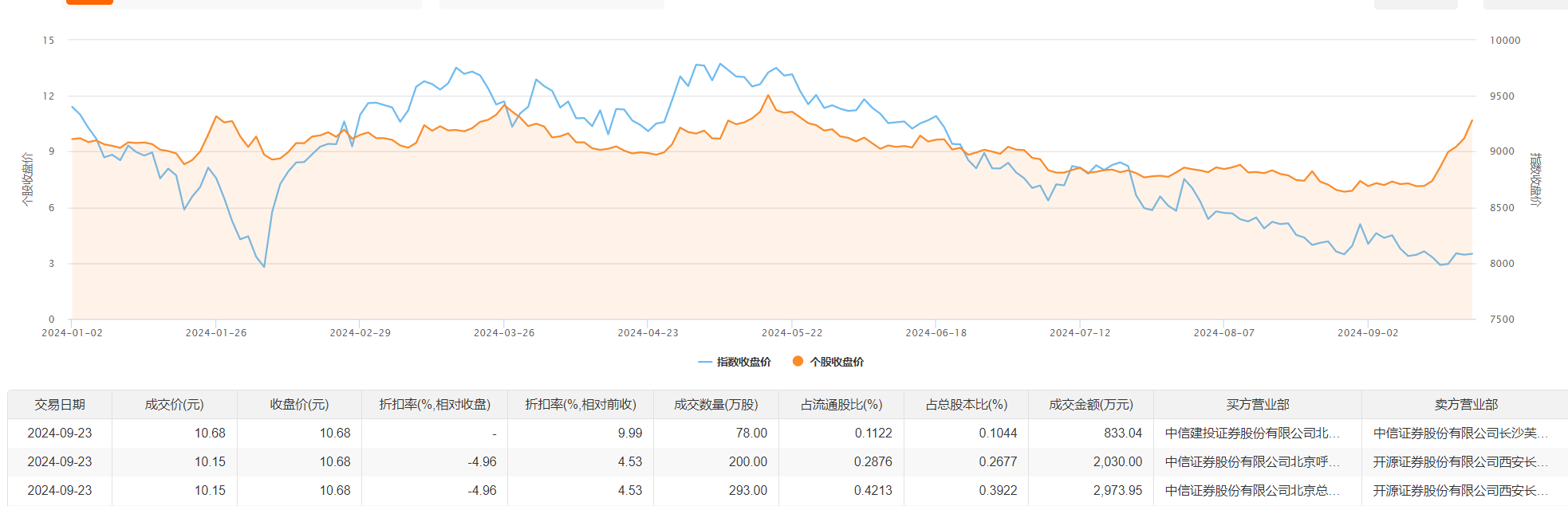Sort by the 交易日期 column header
Screen dimensions: 1568x506
[x=60, y=405]
